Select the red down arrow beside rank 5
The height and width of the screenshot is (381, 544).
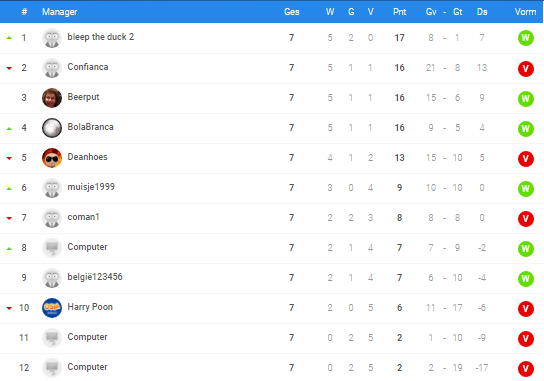(9, 158)
